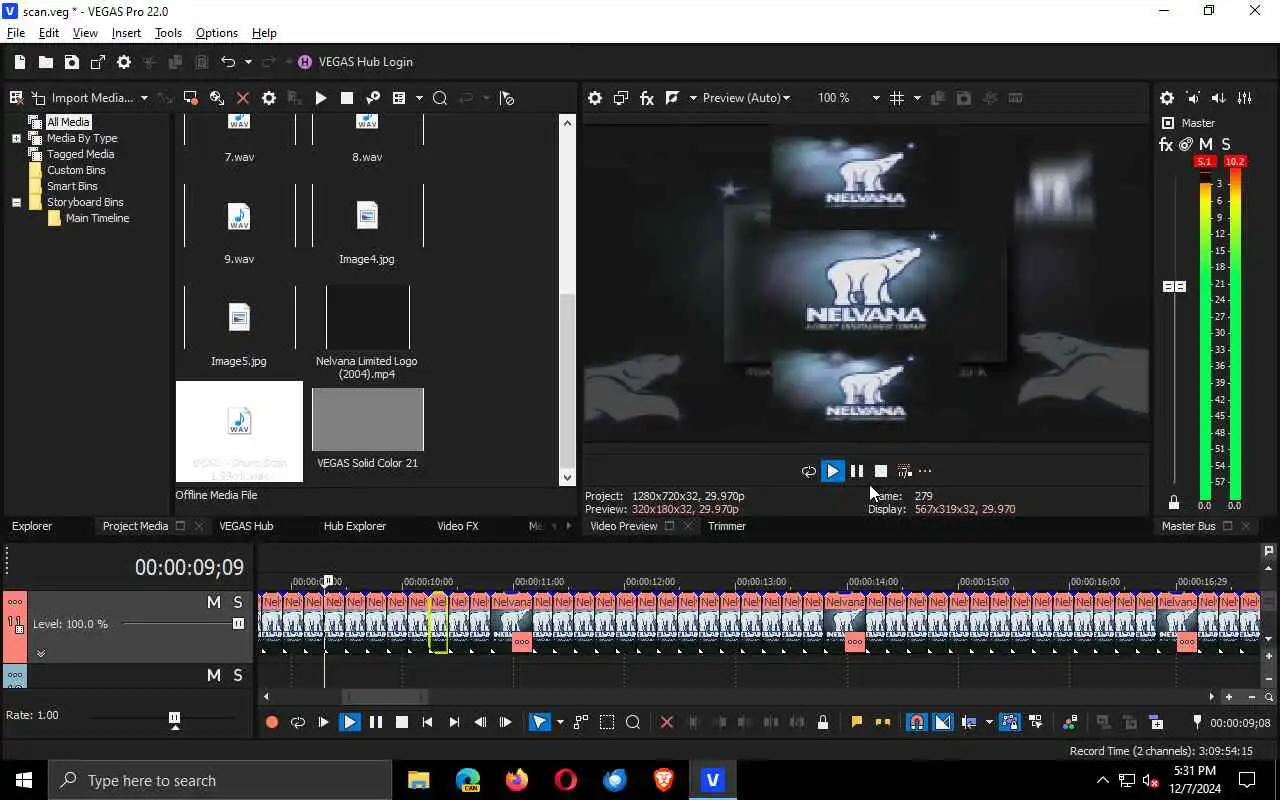This screenshot has height=800, width=1280.
Task: Open project properties gear in main toolbar
Action: 124,62
